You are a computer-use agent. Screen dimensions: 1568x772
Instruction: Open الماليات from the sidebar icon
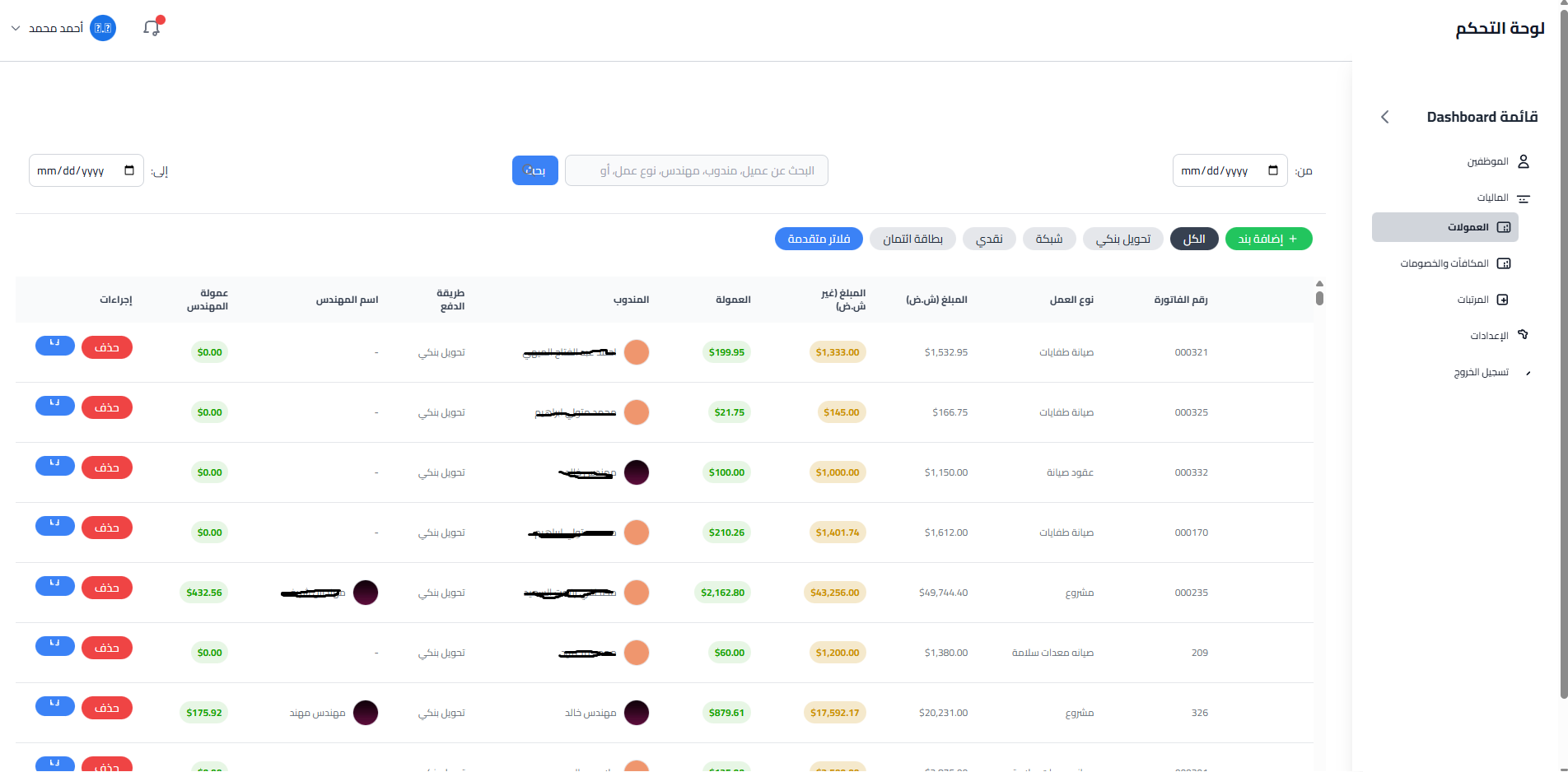[x=1524, y=198]
